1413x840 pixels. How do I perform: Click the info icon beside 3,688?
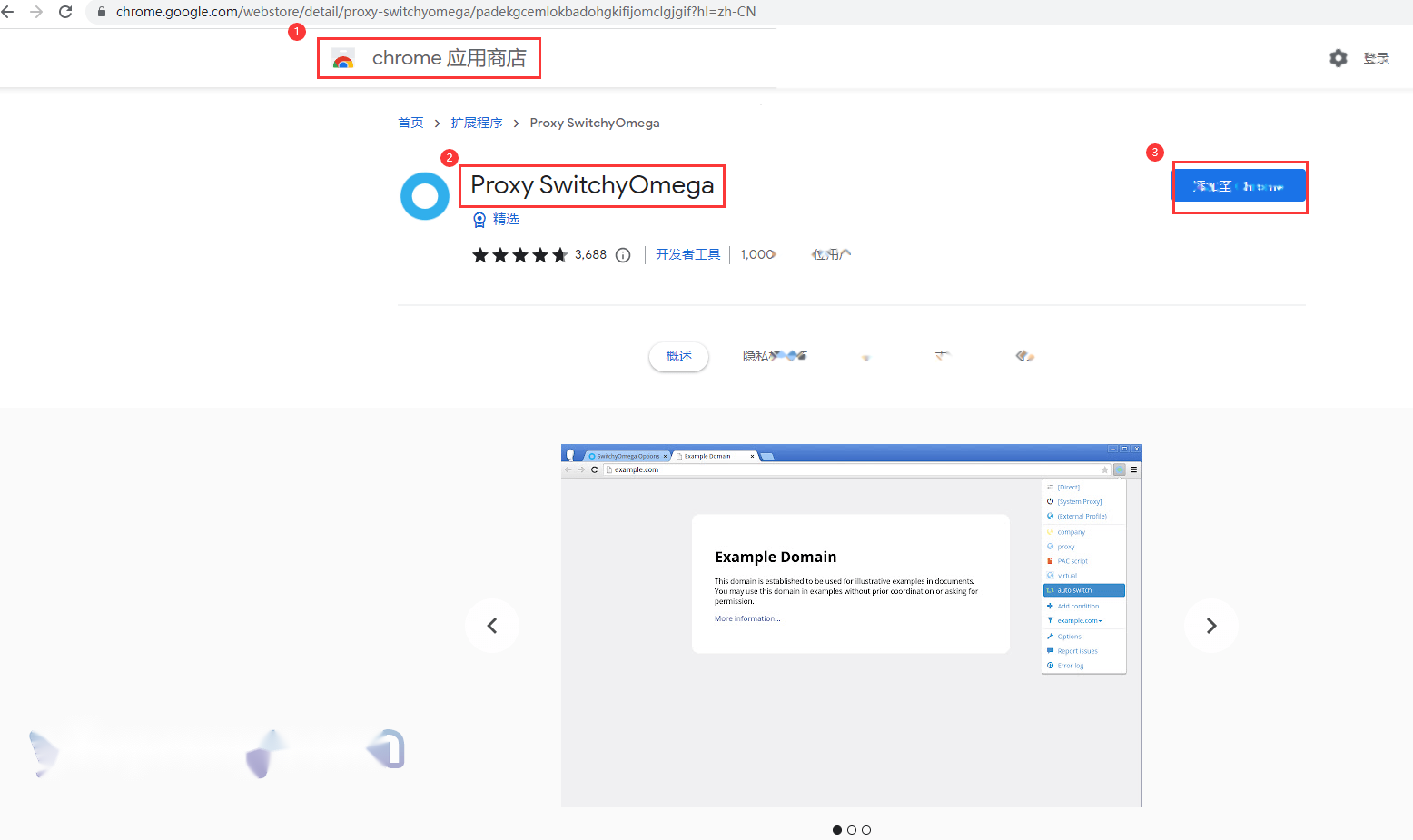coord(623,255)
